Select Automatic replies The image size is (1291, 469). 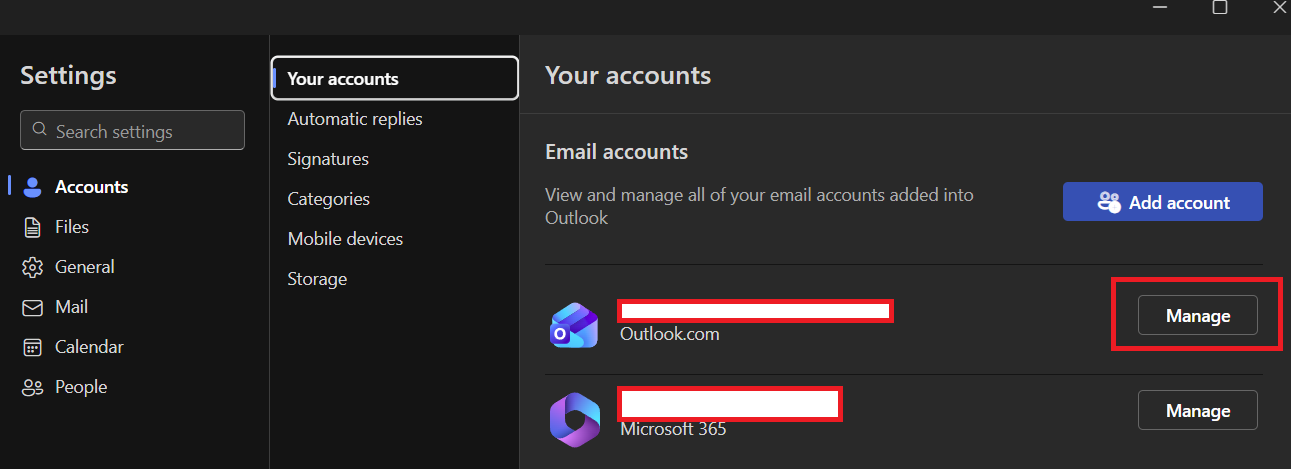click(355, 119)
